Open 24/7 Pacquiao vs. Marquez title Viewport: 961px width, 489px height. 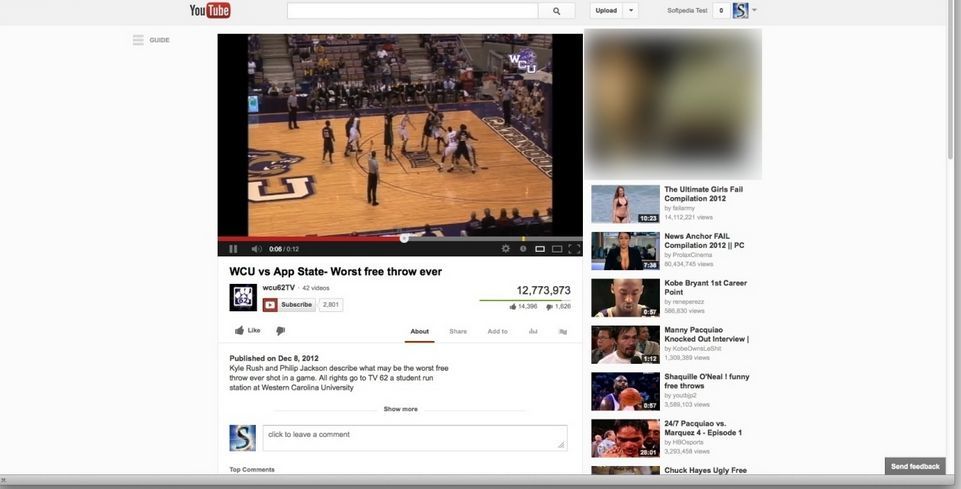tap(703, 428)
